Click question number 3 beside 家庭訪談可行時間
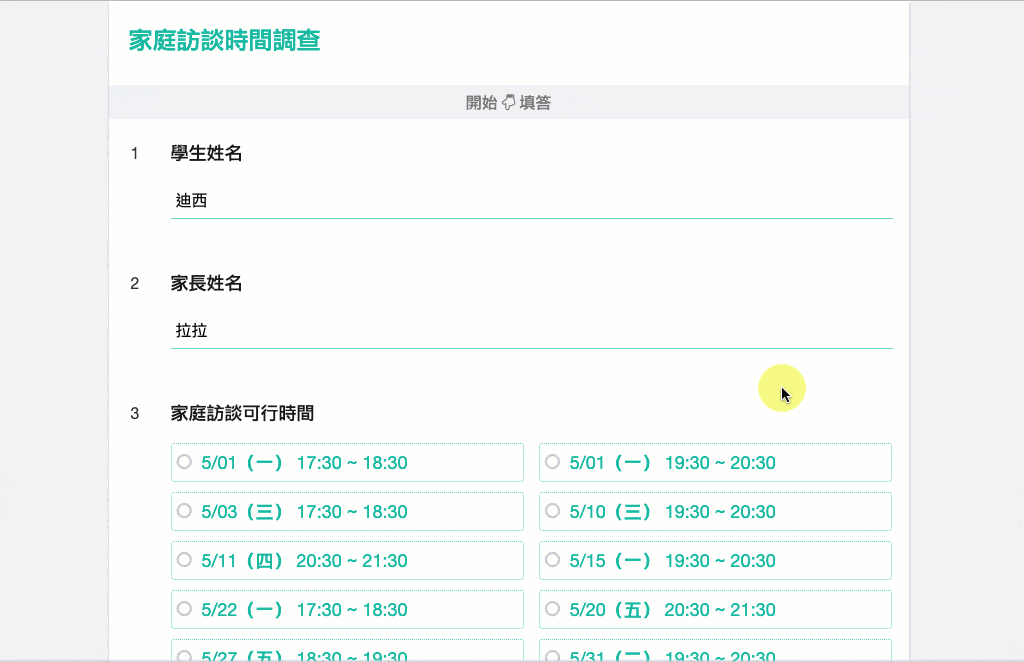The width and height of the screenshot is (1024, 662). click(135, 413)
